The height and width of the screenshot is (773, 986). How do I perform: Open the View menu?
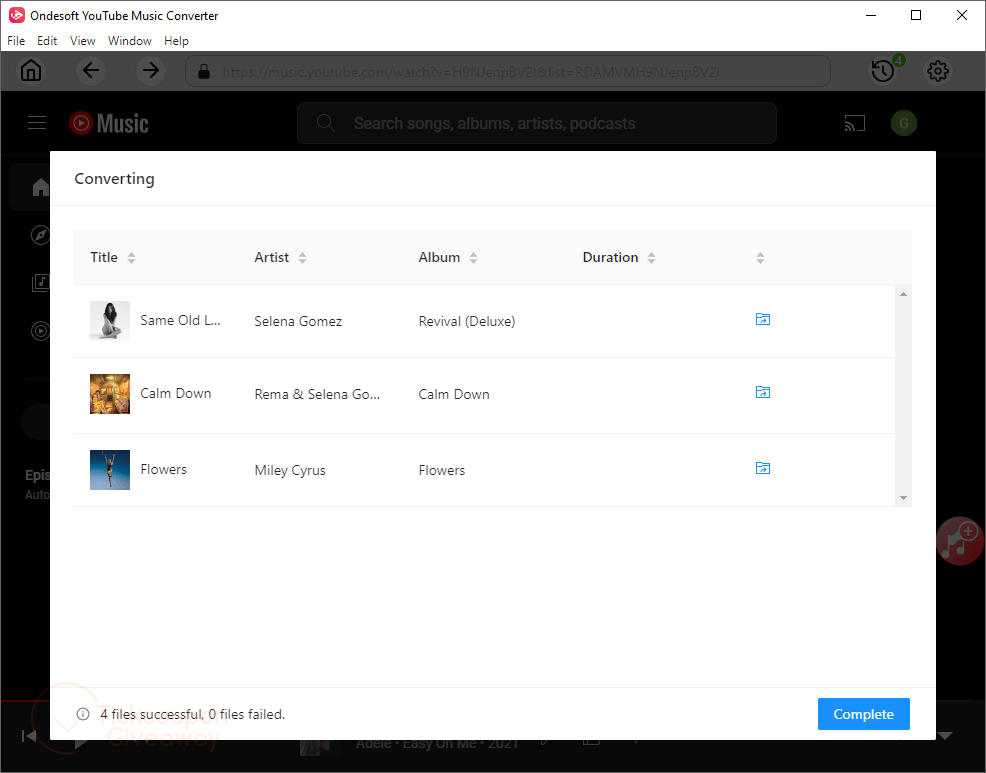coord(82,41)
